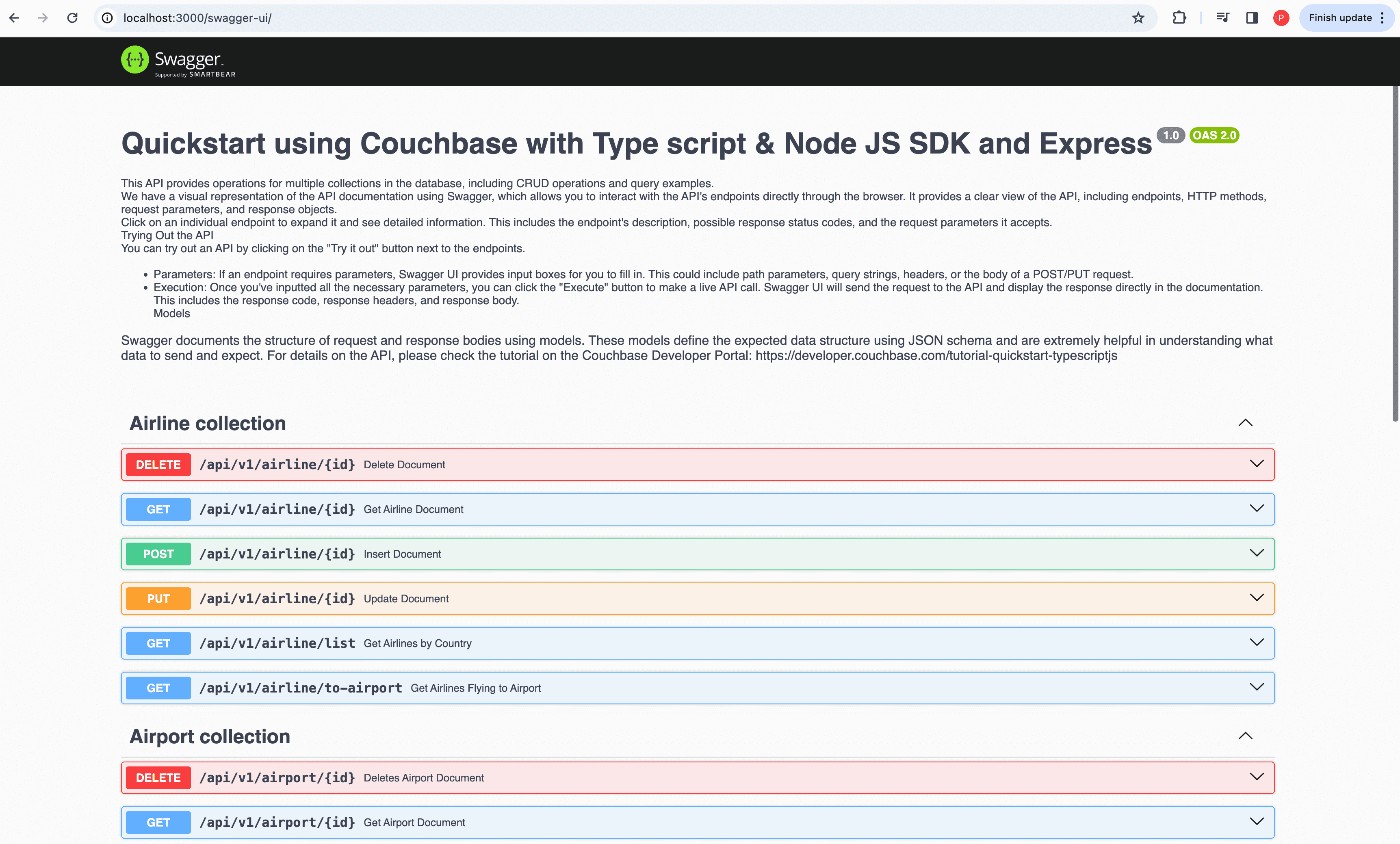Bookmark this page with the star icon
The width and height of the screenshot is (1400, 844).
pyautogui.click(x=1138, y=17)
